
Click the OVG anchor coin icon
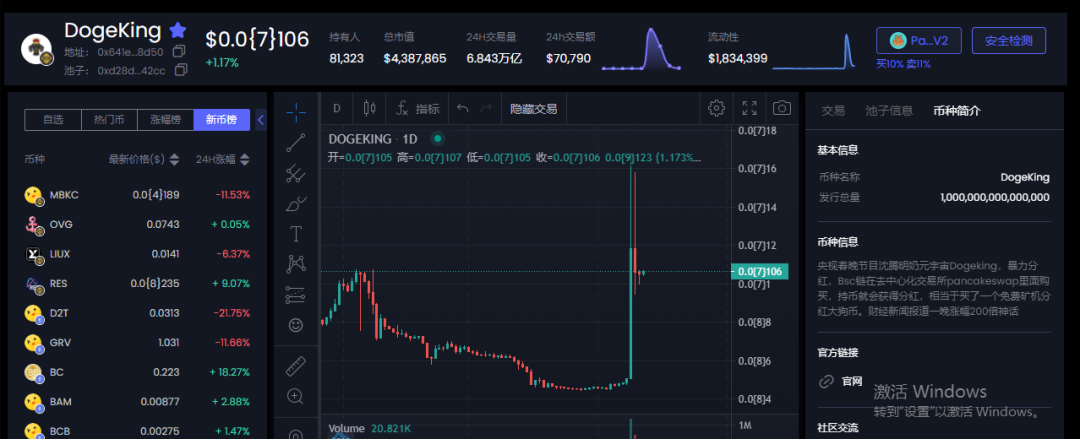pos(33,225)
